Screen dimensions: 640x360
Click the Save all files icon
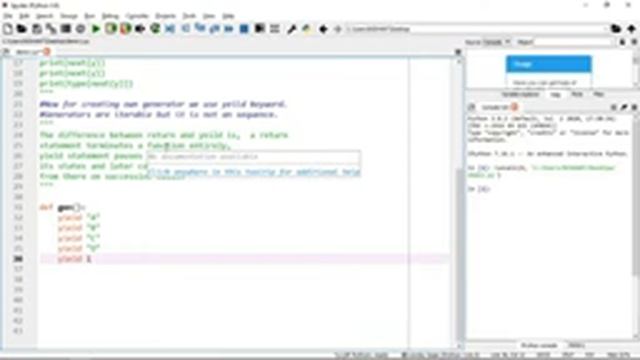coord(51,29)
